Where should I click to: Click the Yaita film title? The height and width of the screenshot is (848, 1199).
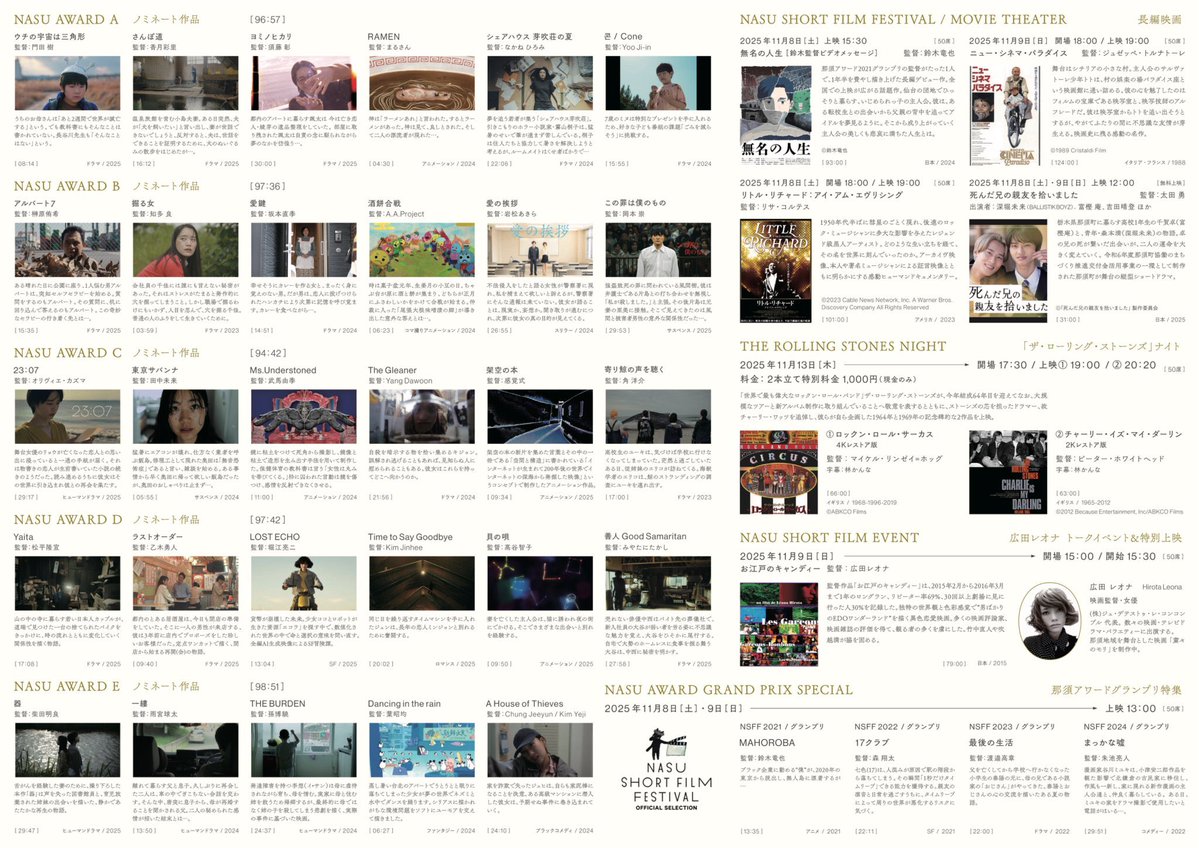24,537
